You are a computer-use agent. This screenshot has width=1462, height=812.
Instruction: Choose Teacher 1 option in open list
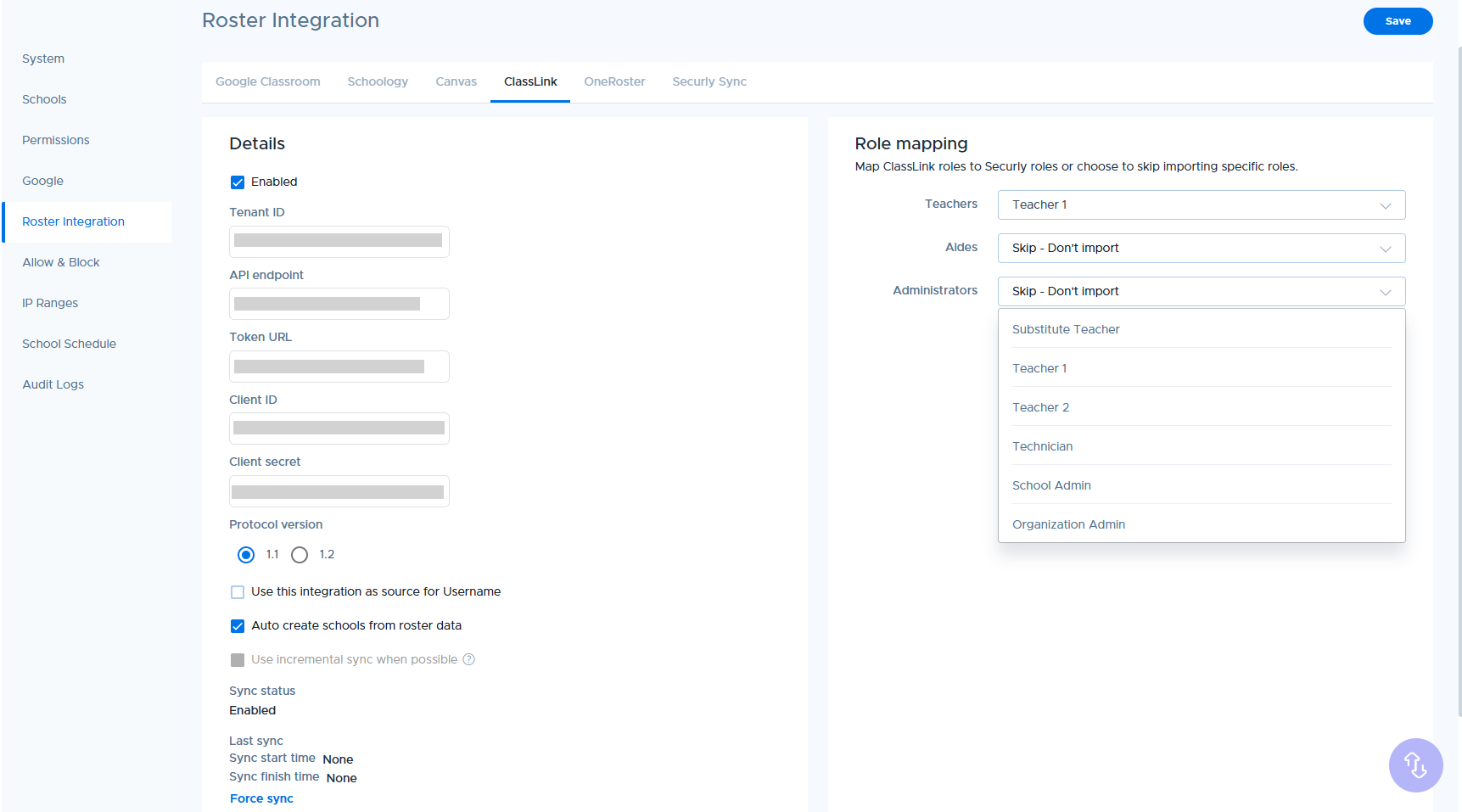click(x=1202, y=368)
